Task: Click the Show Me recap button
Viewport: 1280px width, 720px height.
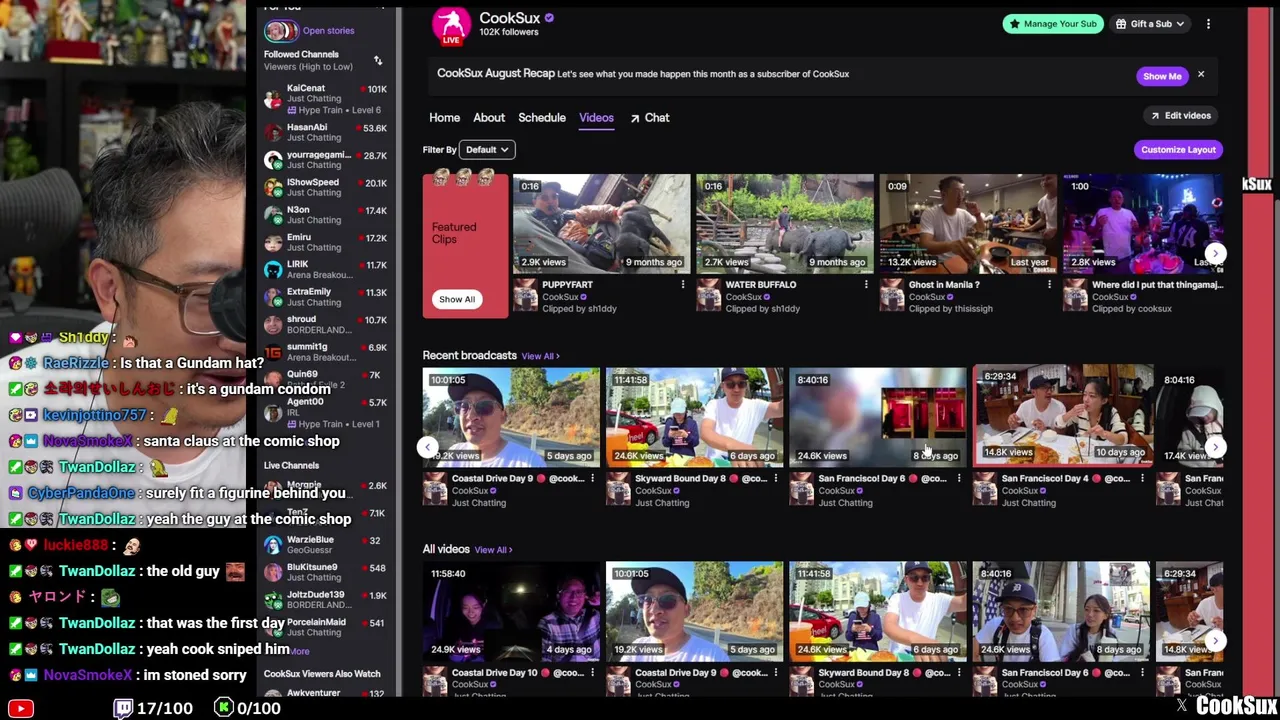Action: (x=1162, y=76)
